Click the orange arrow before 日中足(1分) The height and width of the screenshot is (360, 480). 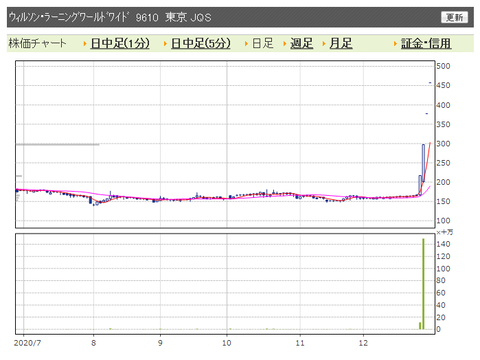(x=85, y=44)
